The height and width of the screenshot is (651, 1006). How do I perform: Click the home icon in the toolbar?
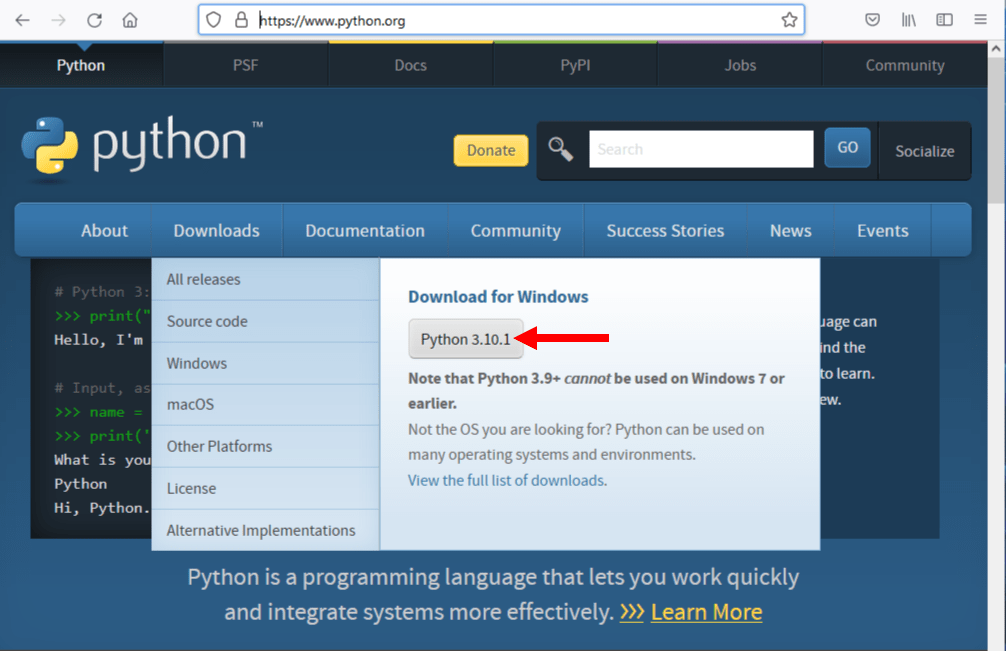[x=129, y=19]
